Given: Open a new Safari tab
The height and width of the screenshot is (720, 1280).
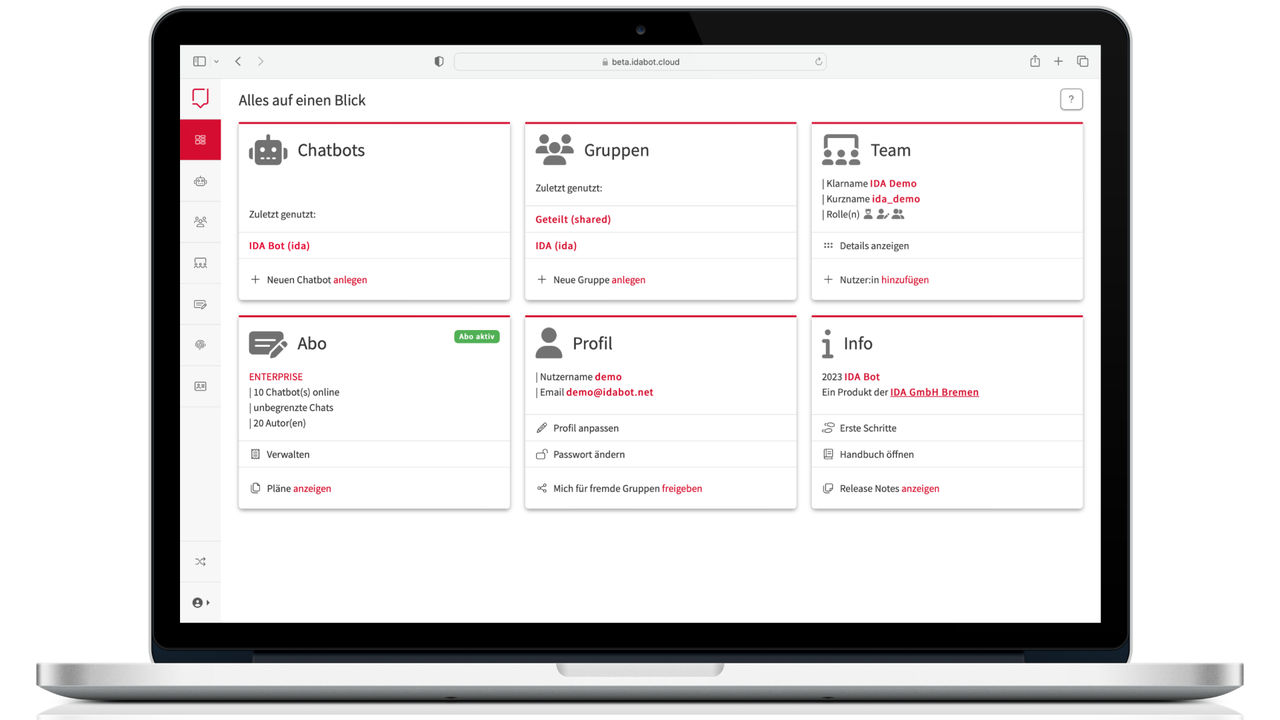Looking at the screenshot, I should [x=1058, y=62].
